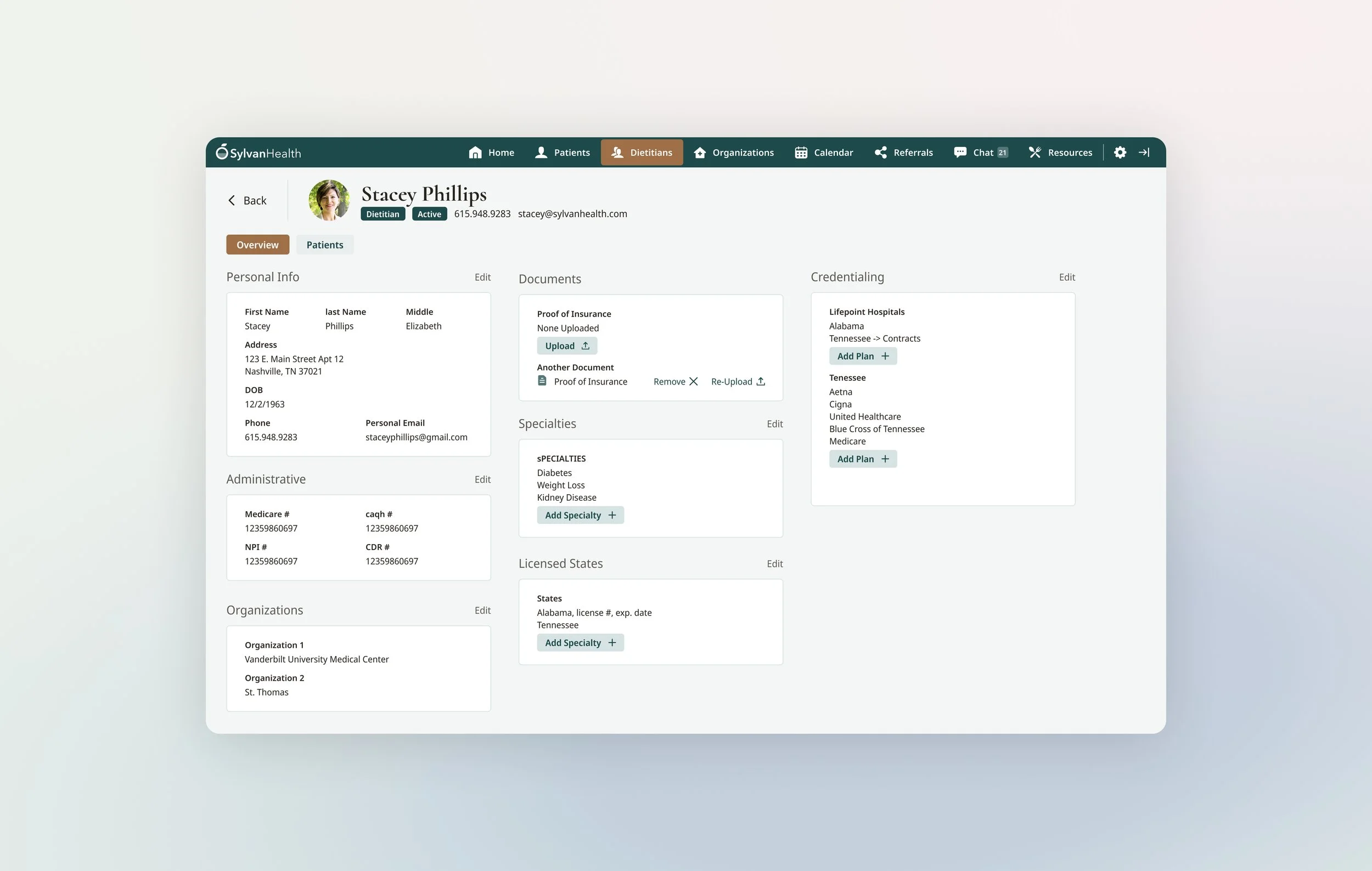Click Edit link for Personal Info
Image resolution: width=1372 pixels, height=871 pixels.
pos(482,277)
